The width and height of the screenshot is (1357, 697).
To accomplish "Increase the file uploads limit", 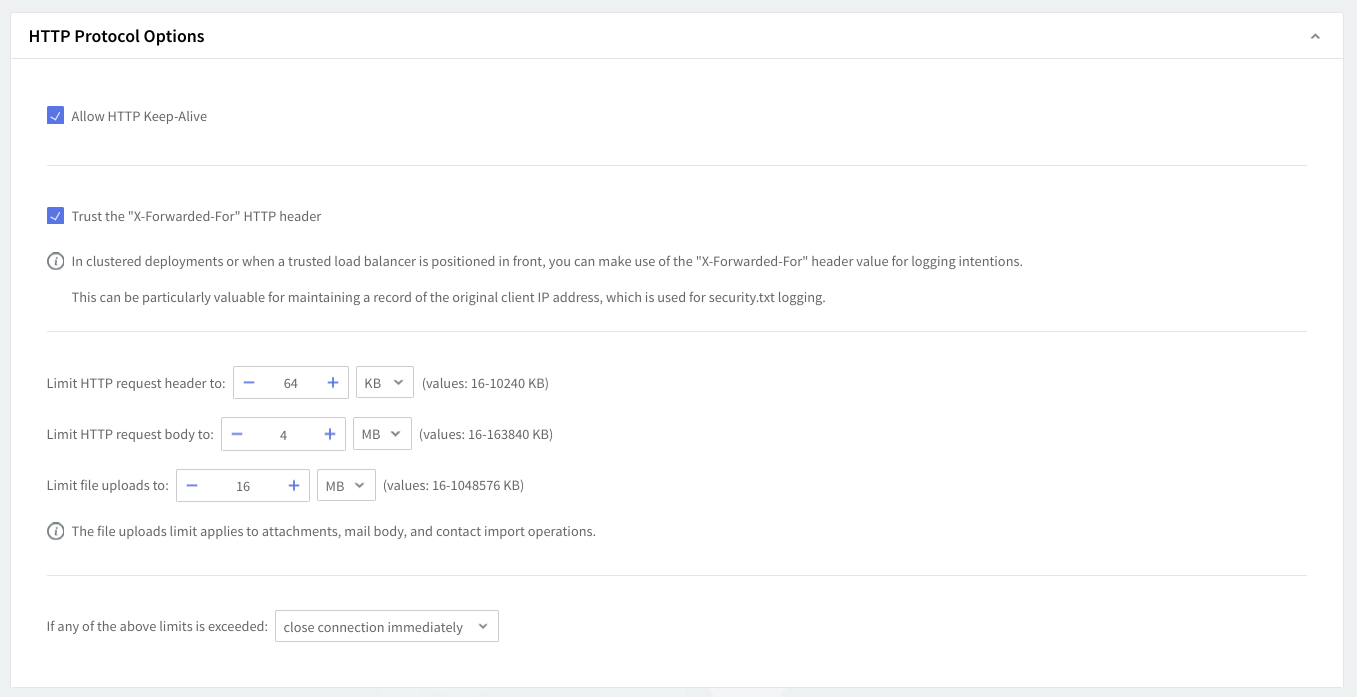I will (294, 486).
